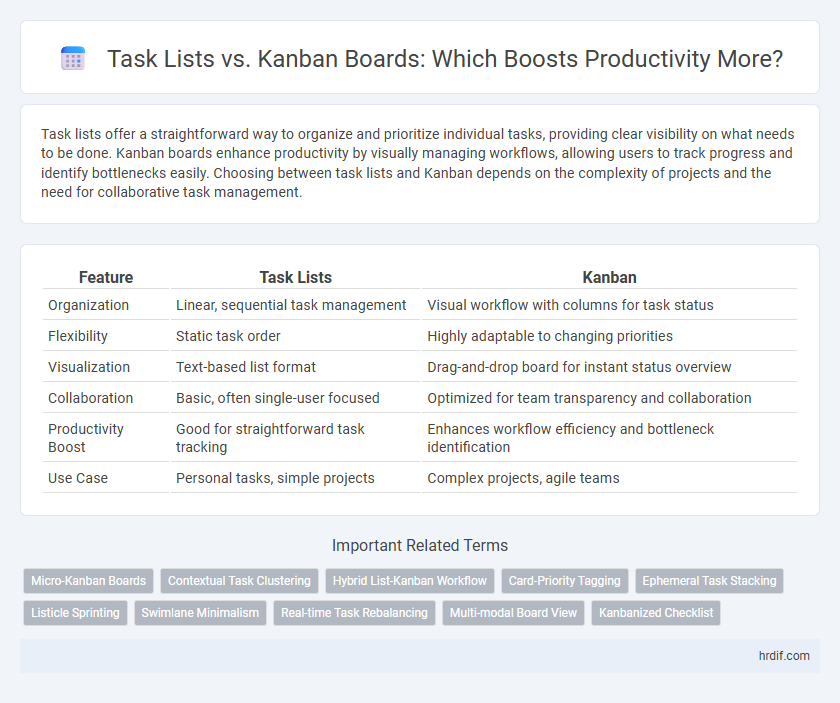Click the intro paragraph about task lists
The height and width of the screenshot is (703, 840).
pos(416,163)
